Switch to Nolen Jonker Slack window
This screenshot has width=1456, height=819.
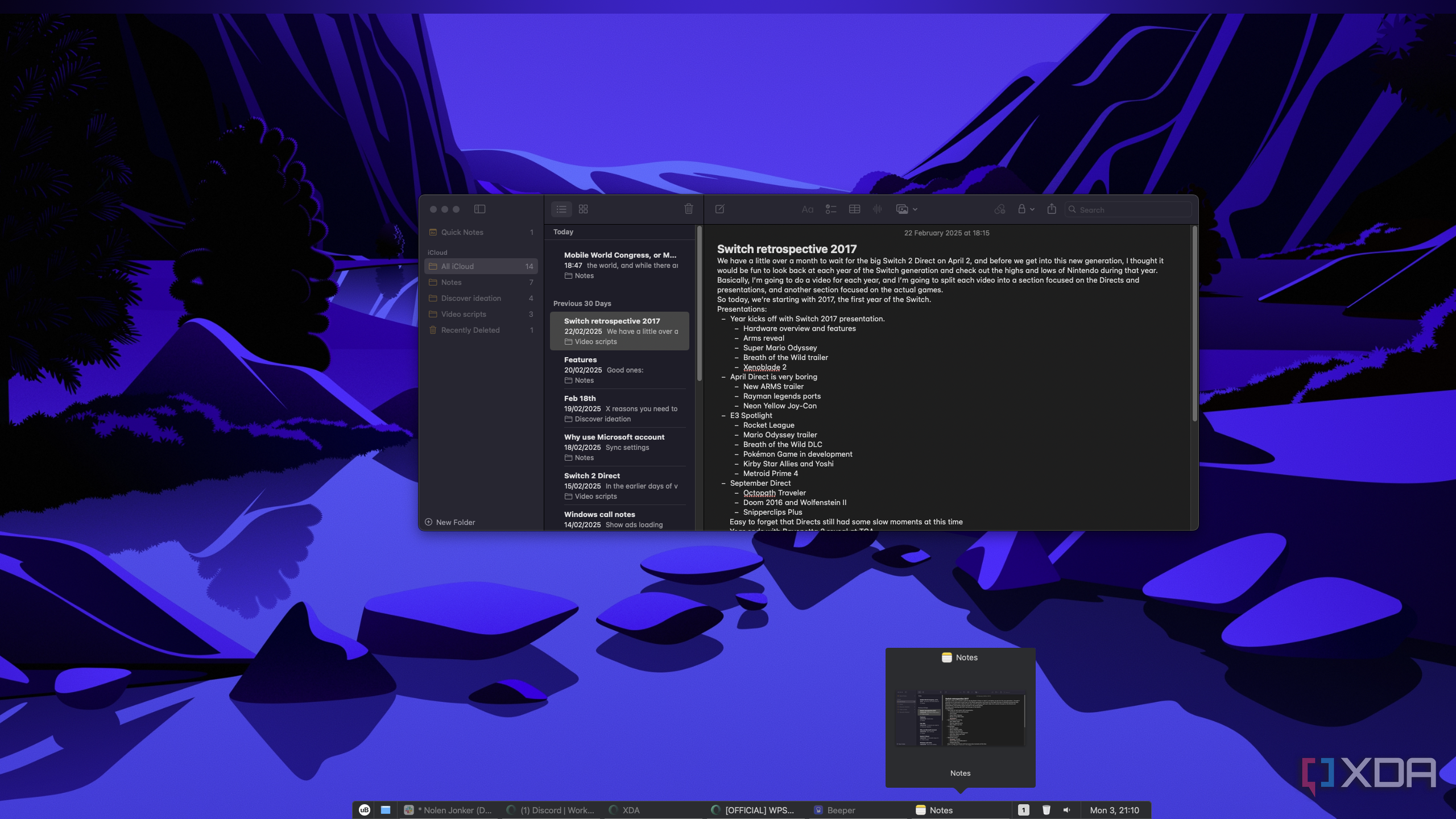[448, 810]
